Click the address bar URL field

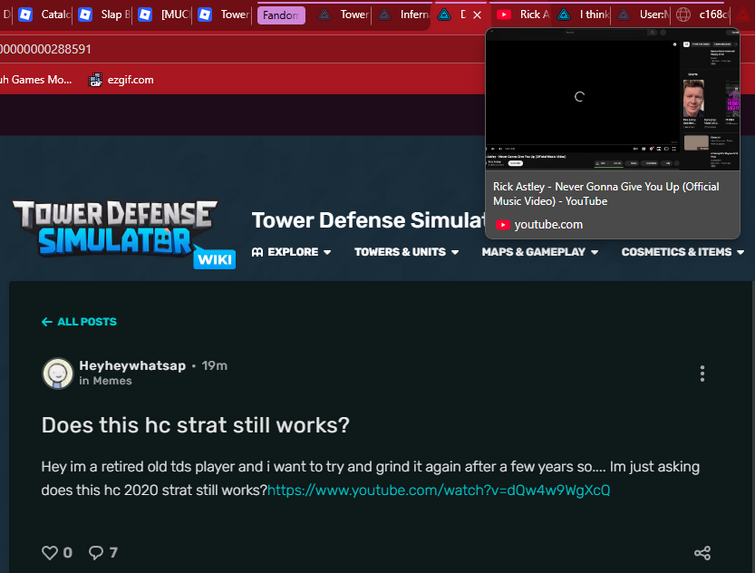[241, 49]
